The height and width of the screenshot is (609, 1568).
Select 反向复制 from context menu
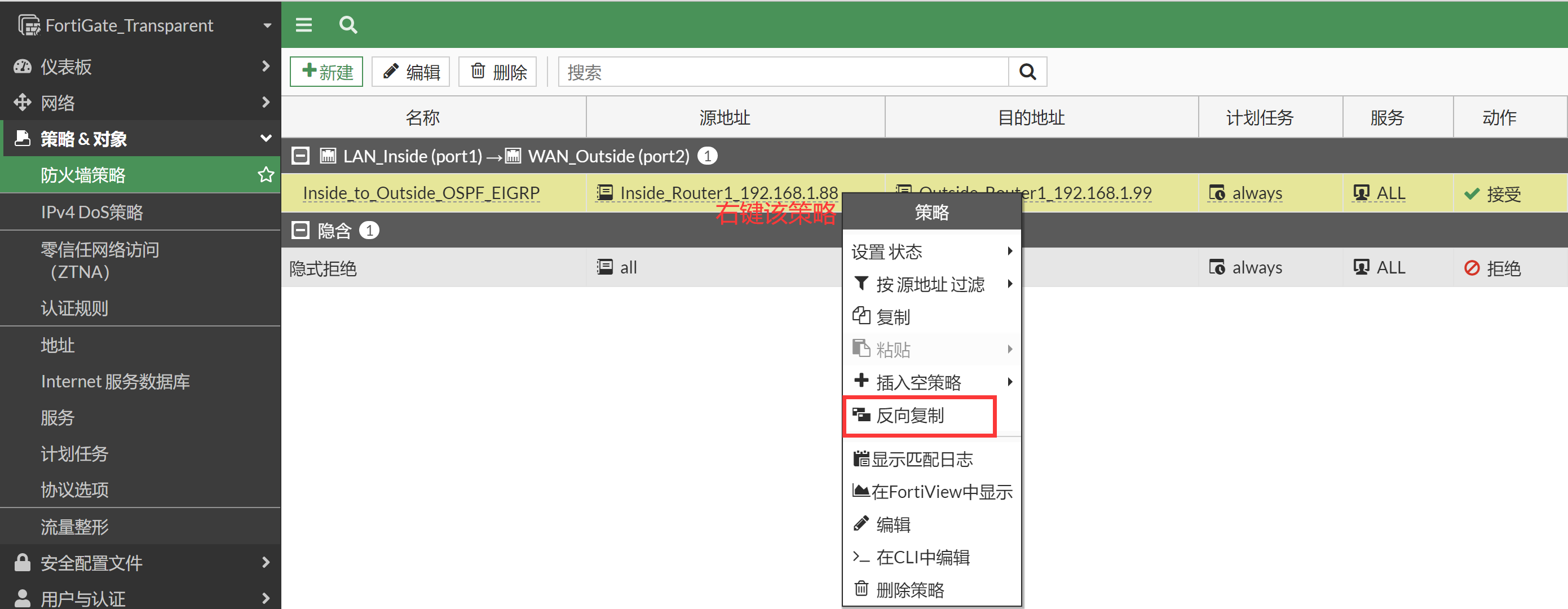pos(910,416)
